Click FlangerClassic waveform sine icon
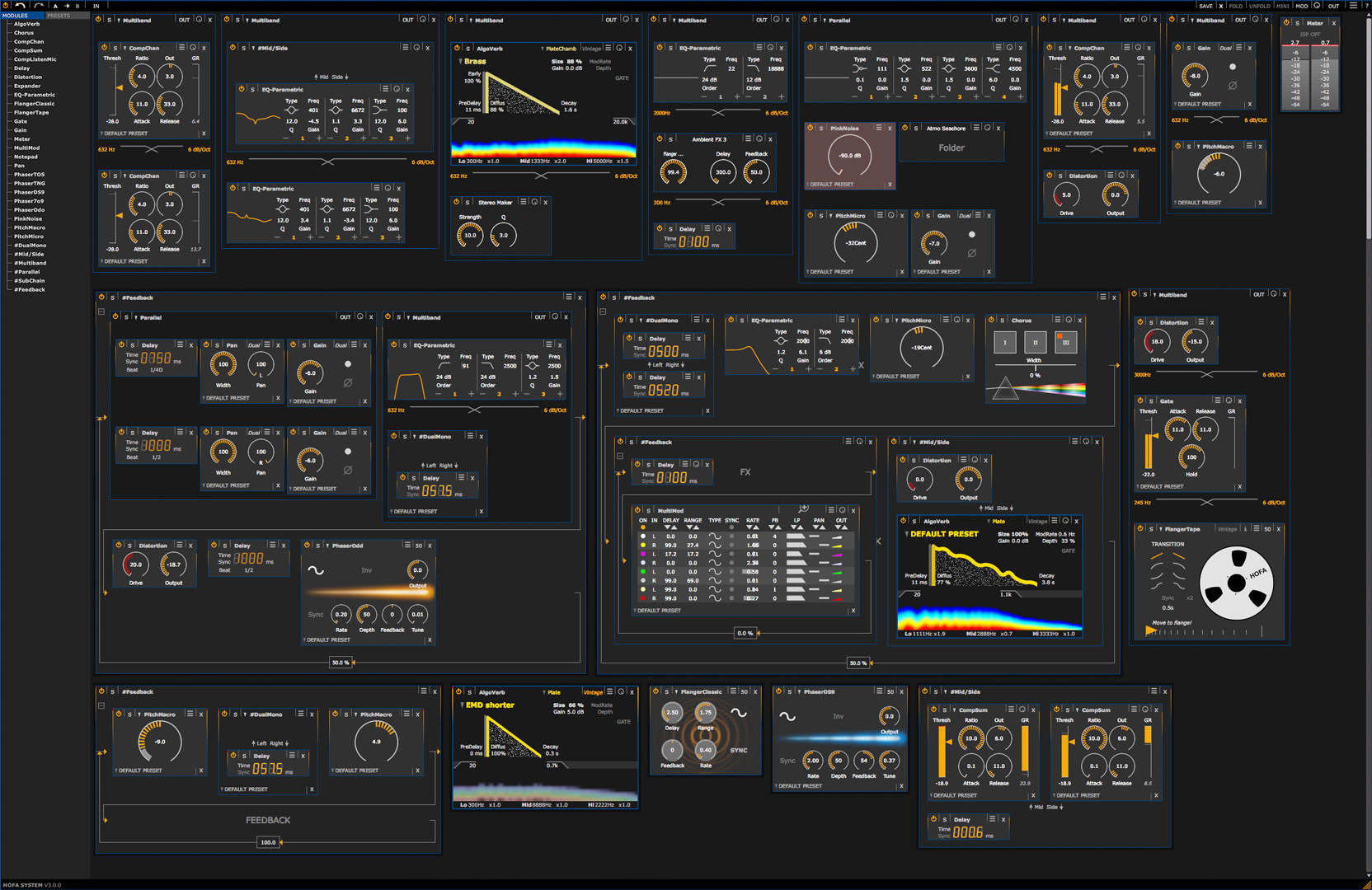 739,713
